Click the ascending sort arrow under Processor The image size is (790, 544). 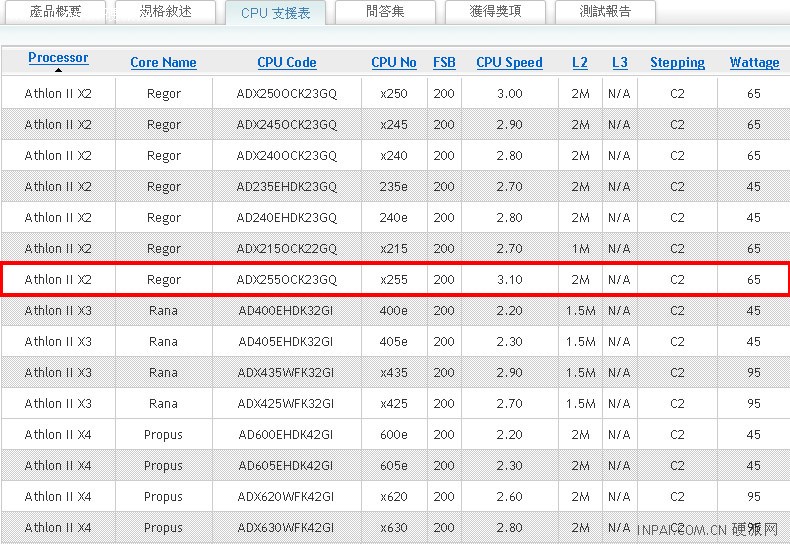point(58,70)
